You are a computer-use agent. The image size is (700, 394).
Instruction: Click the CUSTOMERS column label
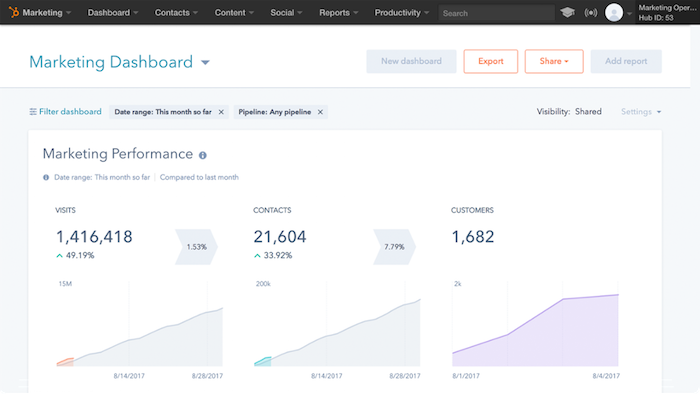(x=472, y=210)
